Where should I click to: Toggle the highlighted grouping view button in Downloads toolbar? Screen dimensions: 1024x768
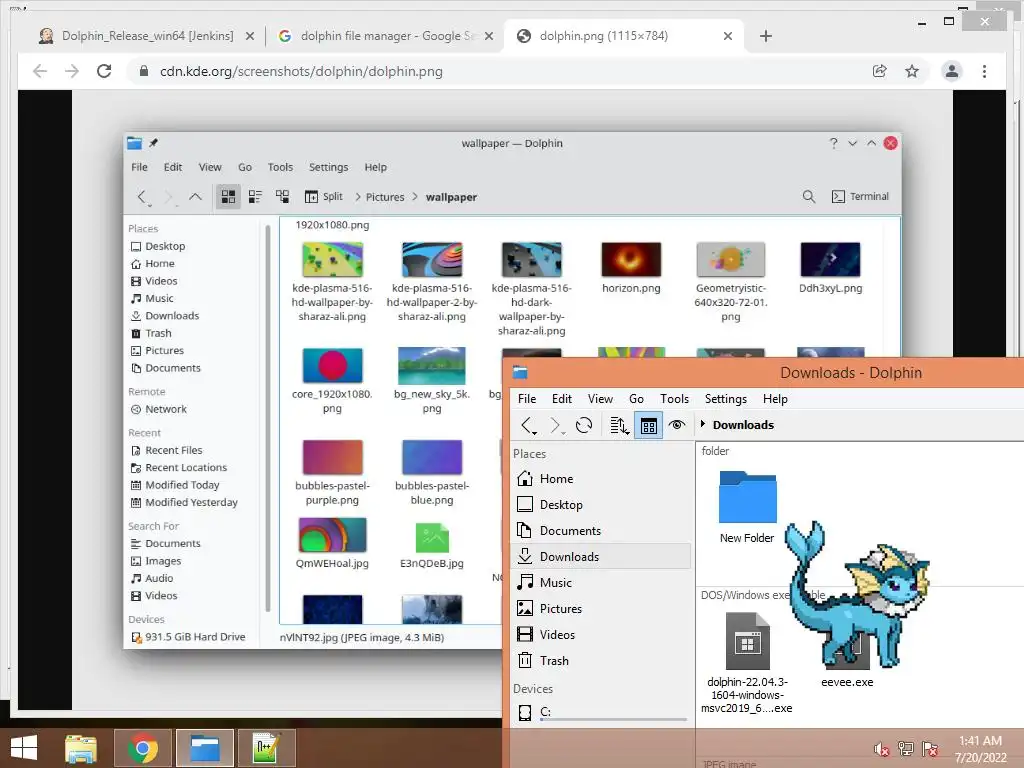click(648, 426)
